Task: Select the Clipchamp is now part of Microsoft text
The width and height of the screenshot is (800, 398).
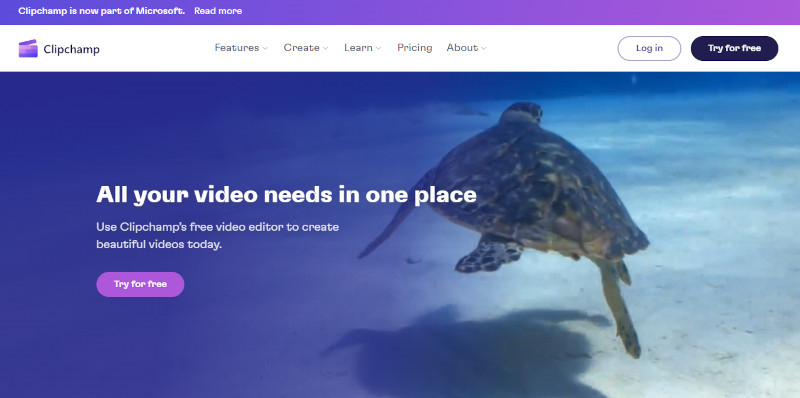Action: pyautogui.click(x=102, y=11)
